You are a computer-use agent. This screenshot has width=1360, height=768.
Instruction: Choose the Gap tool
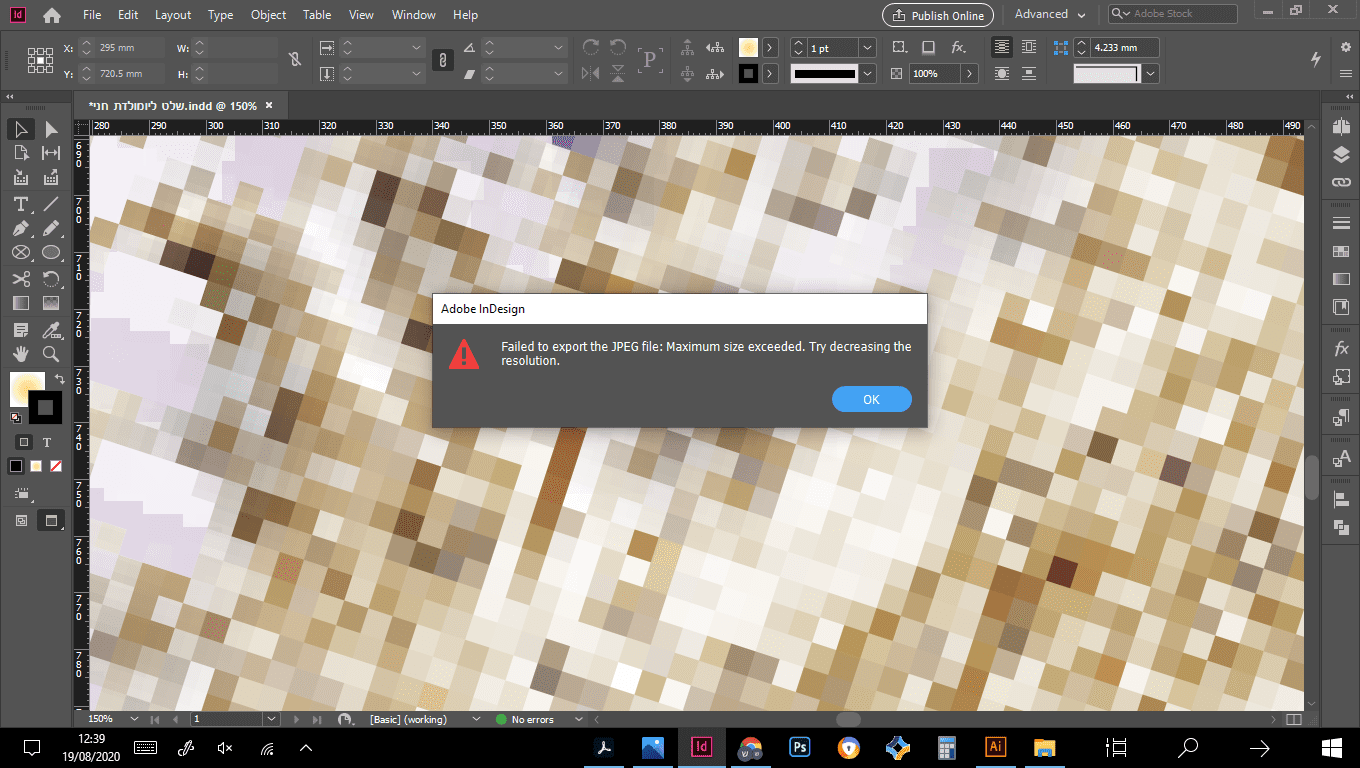51,153
